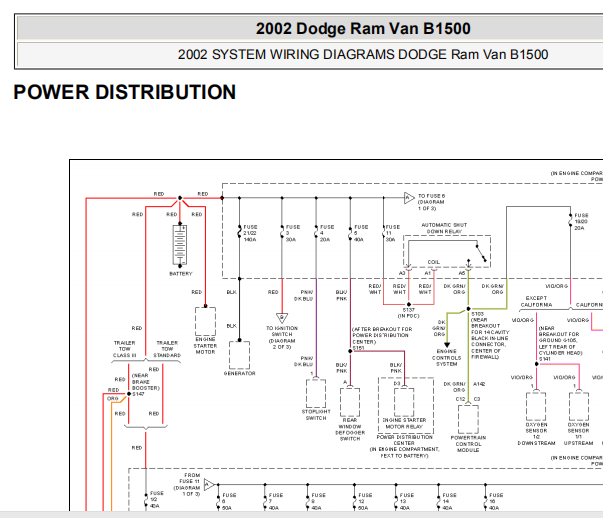Click "TRAILER TOW CLASS III" label
This screenshot has height=518, width=603.
125,349
